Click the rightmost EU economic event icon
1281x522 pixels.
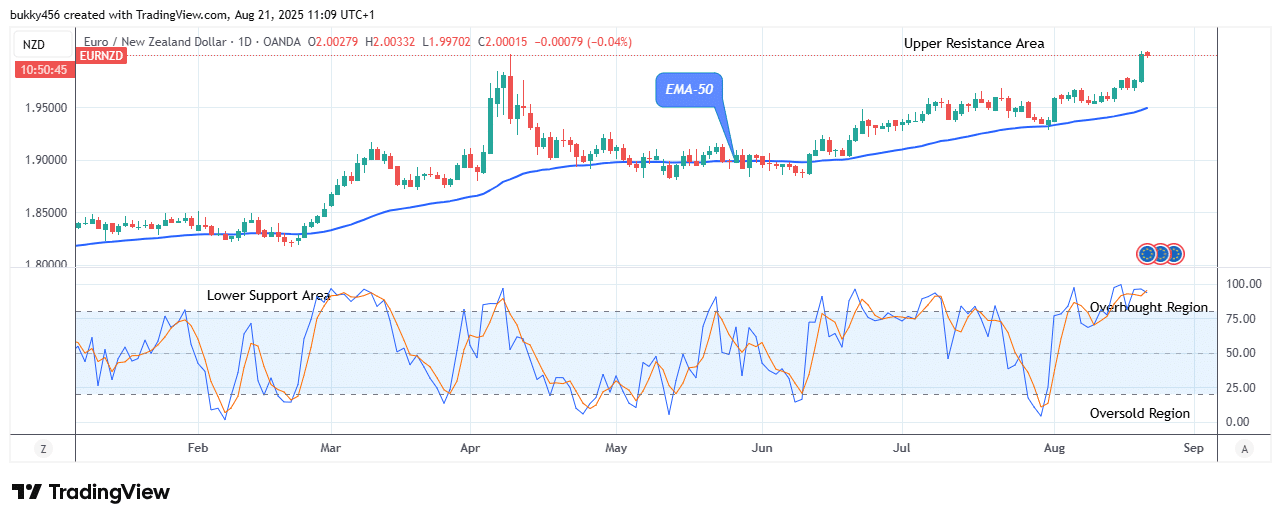point(1175,254)
